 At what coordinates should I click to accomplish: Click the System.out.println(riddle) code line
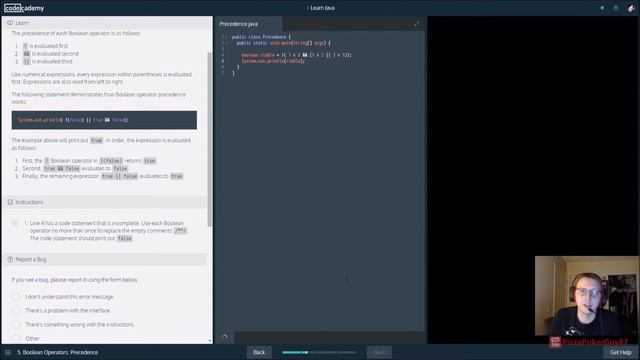tap(273, 61)
